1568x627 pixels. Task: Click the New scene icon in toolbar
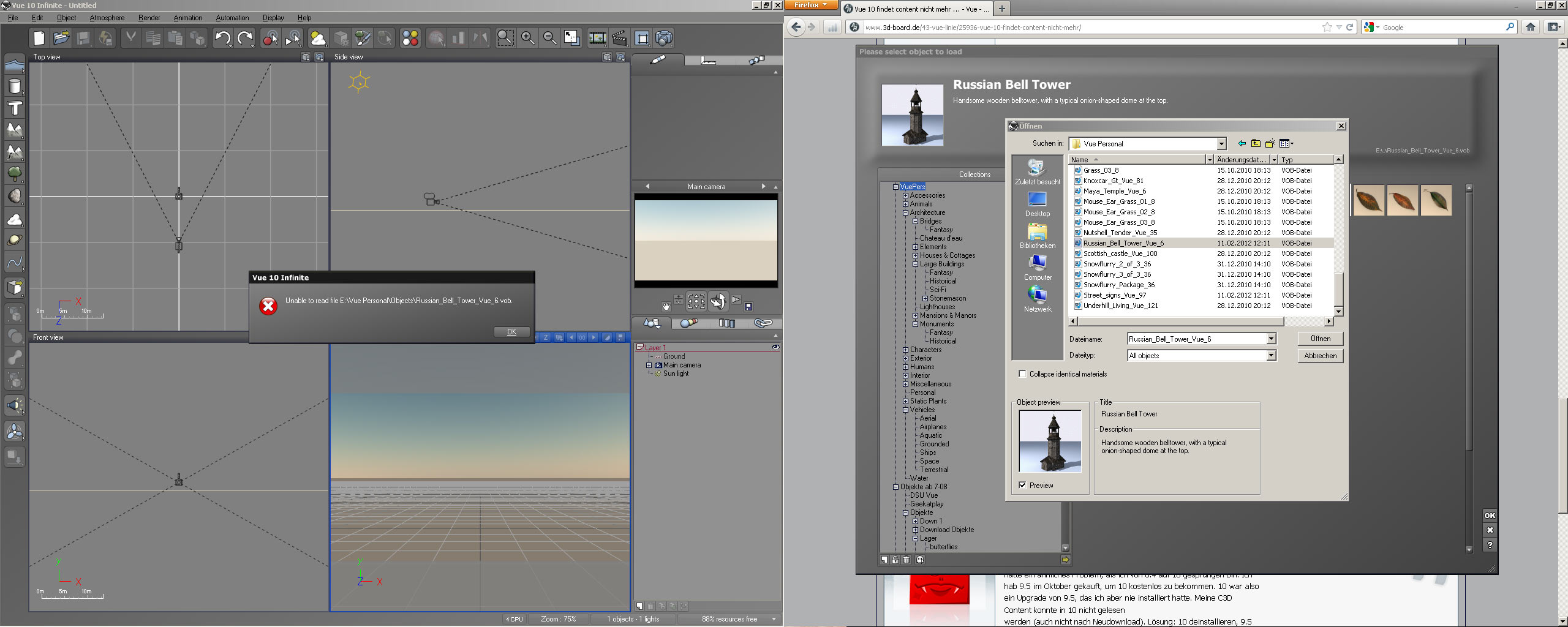pyautogui.click(x=39, y=39)
